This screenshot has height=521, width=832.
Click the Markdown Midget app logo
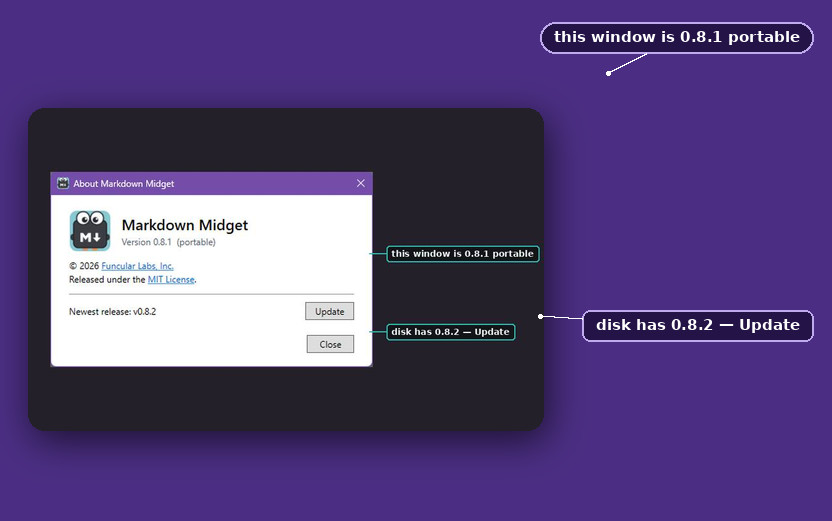coord(90,231)
